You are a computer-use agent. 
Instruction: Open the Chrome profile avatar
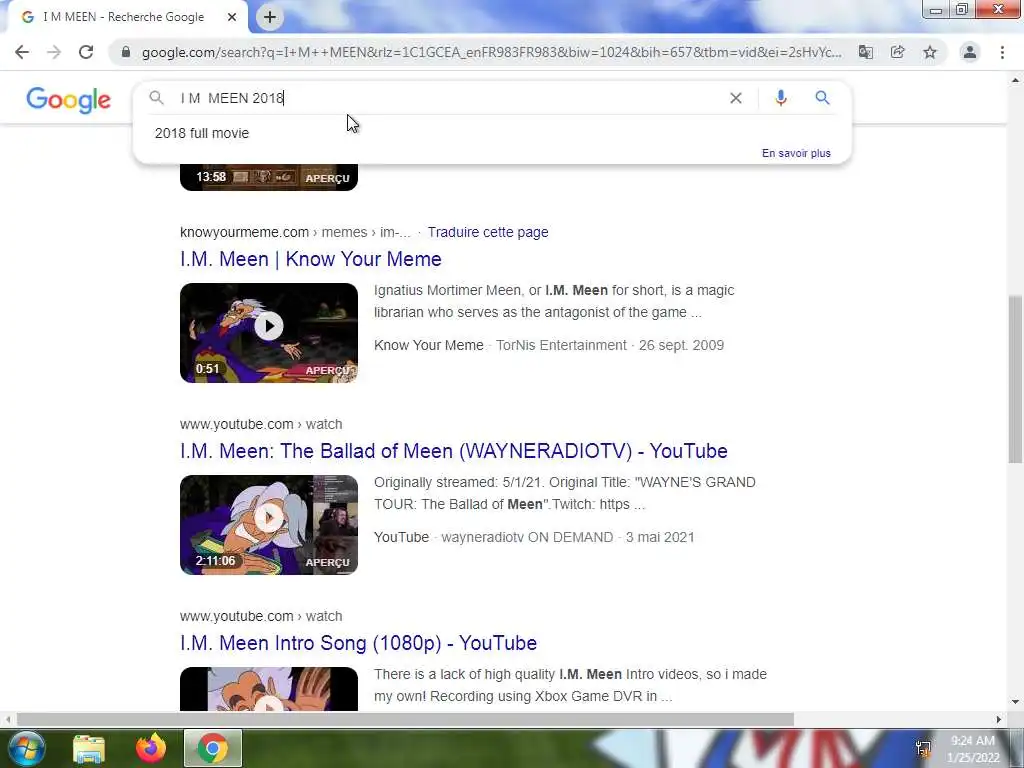[x=970, y=52]
